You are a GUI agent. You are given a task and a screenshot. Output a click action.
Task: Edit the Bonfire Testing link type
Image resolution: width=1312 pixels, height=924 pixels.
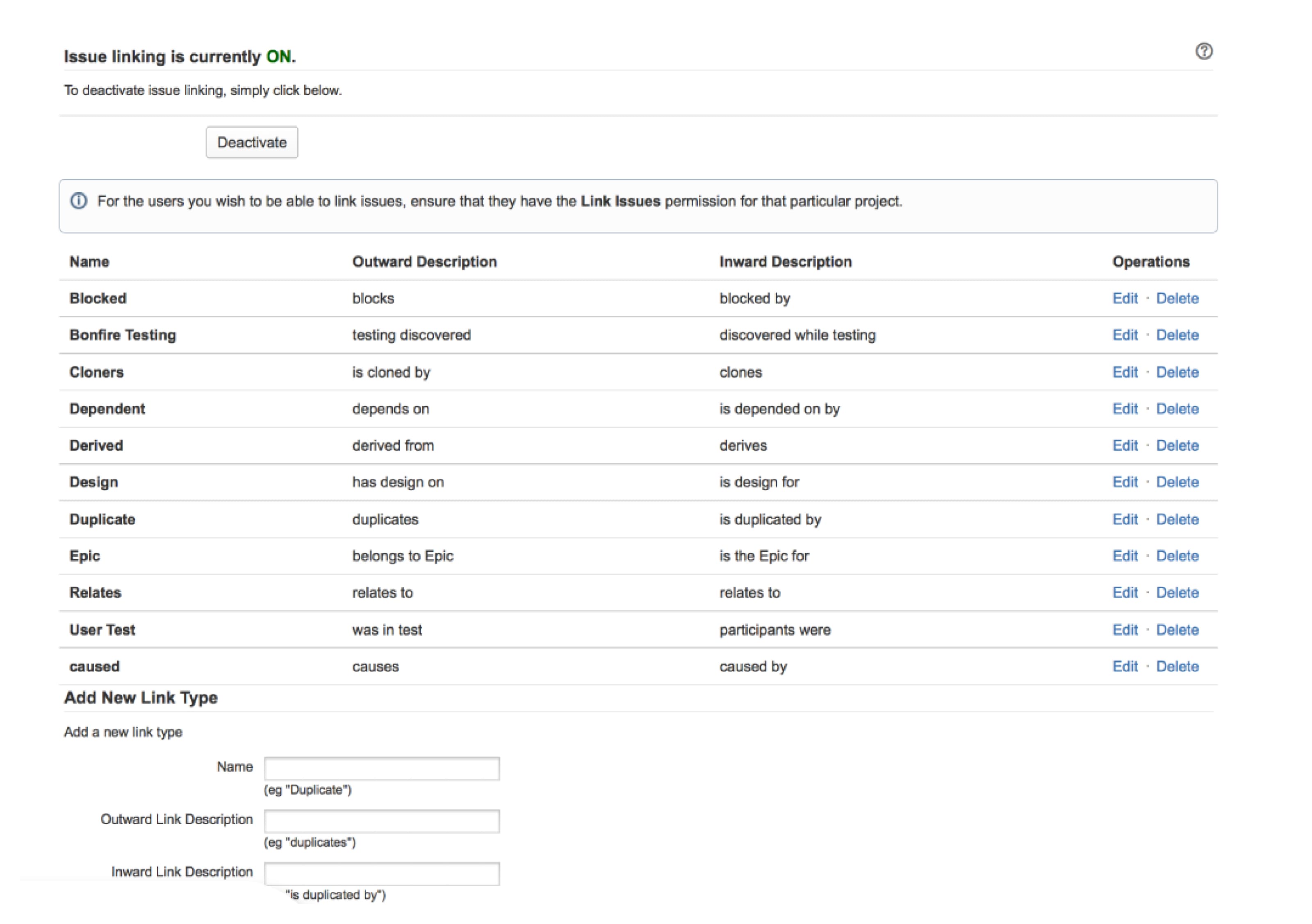point(1125,335)
